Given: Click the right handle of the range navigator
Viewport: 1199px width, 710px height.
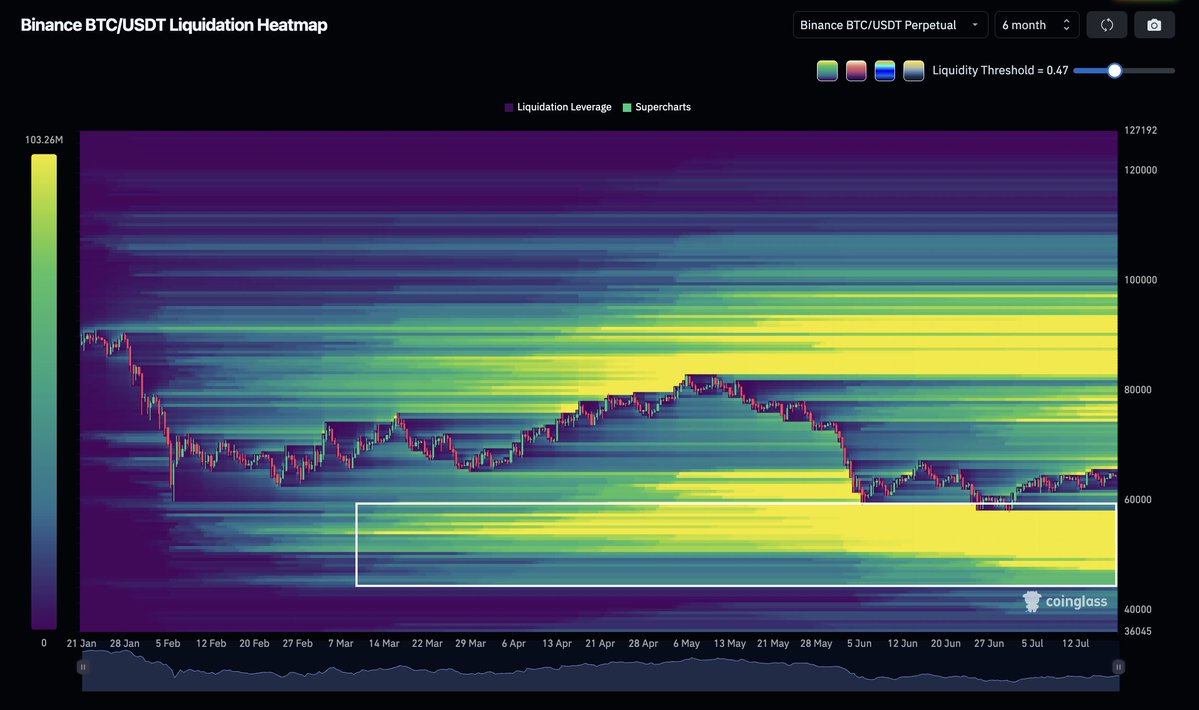Looking at the screenshot, I should click(1118, 666).
